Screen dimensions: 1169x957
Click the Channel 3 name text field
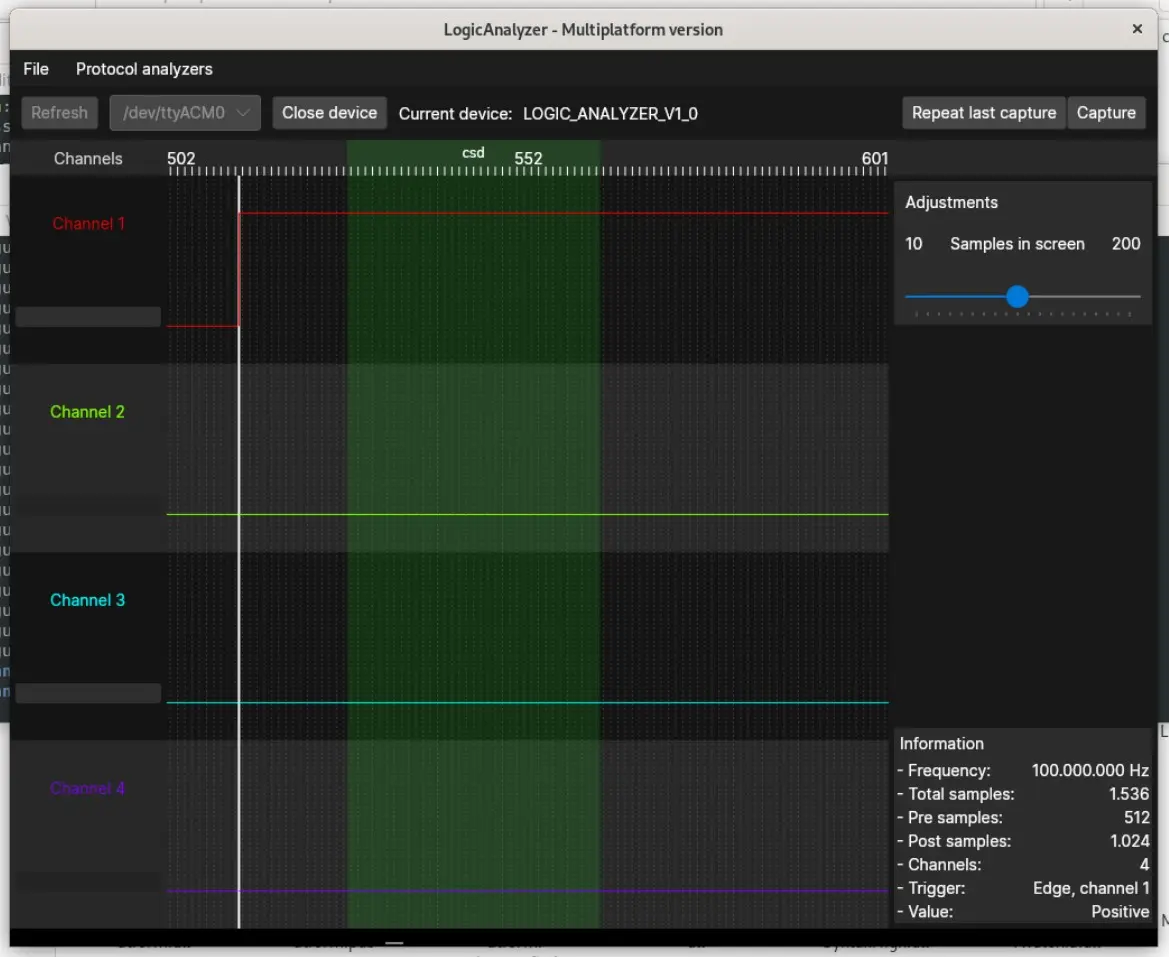pos(88,693)
